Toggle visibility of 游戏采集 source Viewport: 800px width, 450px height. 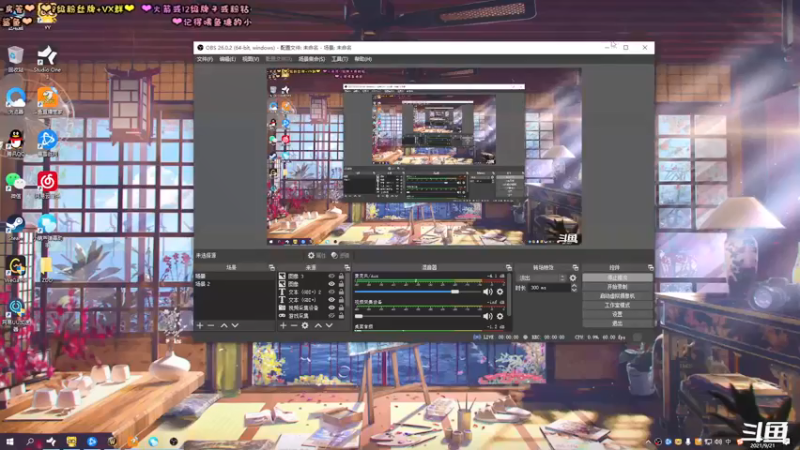332,316
